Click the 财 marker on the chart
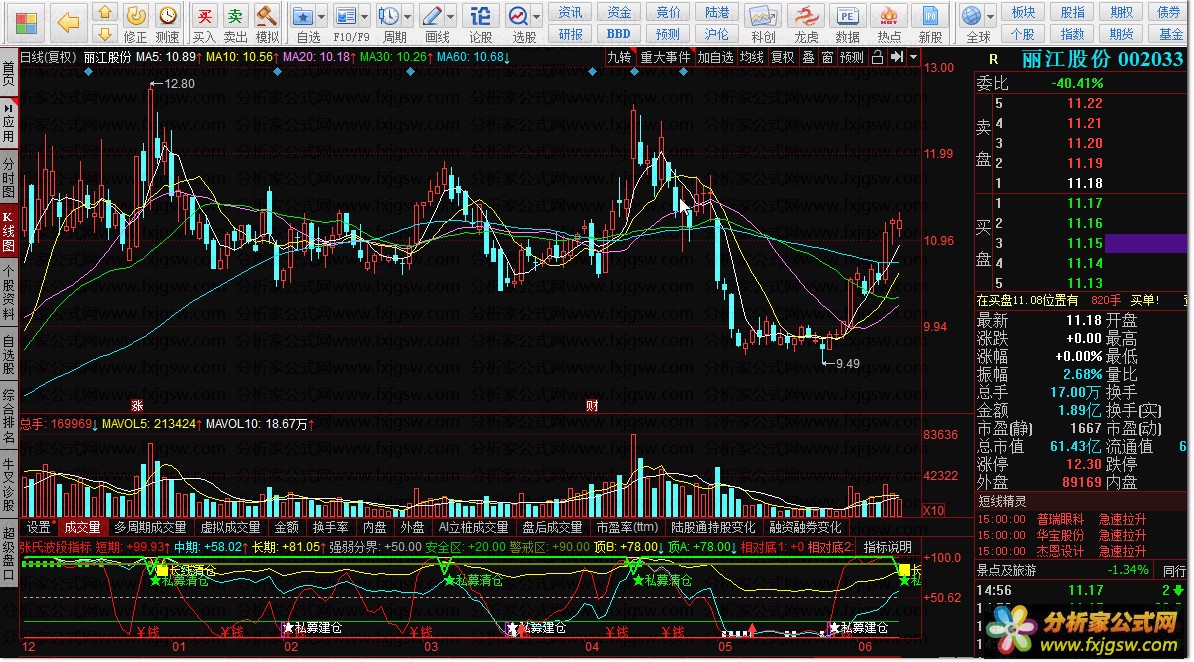Viewport: 1194px width, 662px height. [x=592, y=405]
